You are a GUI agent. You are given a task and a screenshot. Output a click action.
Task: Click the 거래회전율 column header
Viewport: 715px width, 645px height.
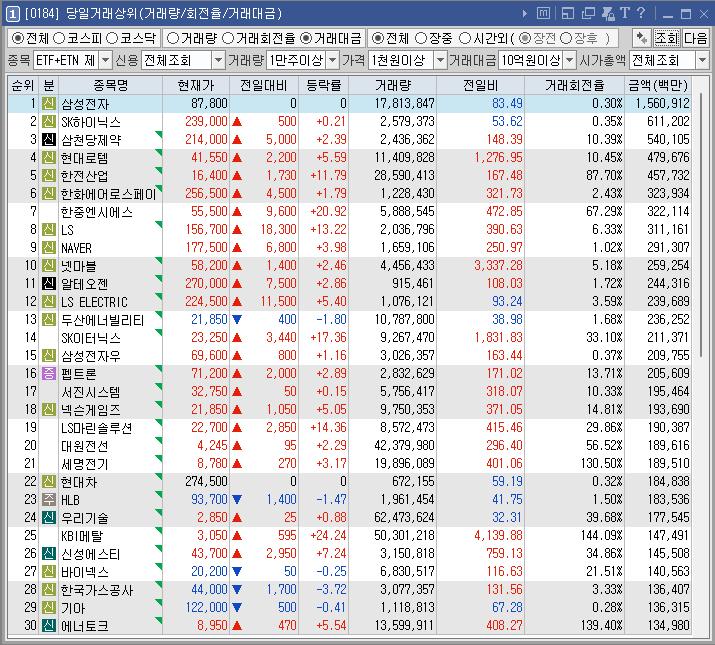[574, 85]
